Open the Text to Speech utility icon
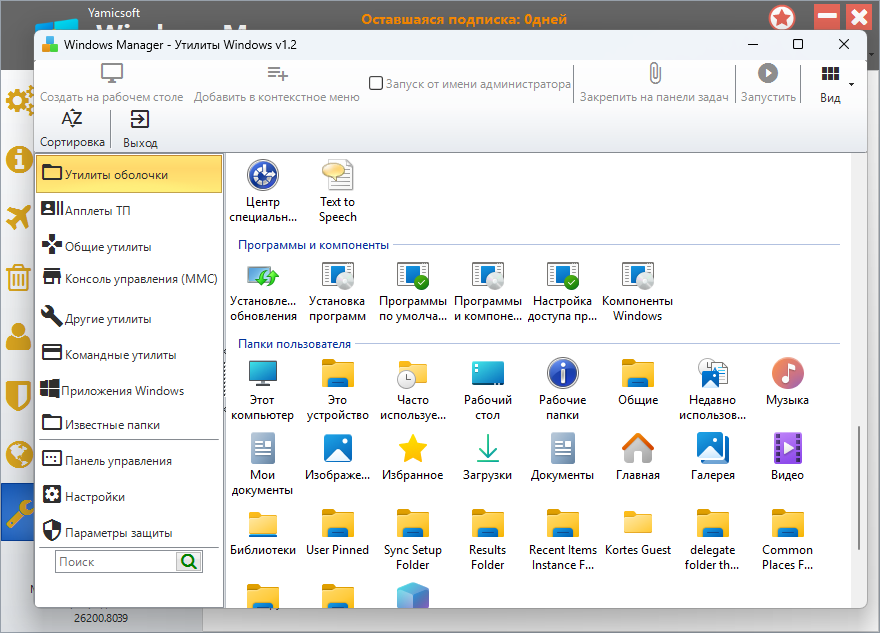Image resolution: width=880 pixels, height=633 pixels. (x=337, y=176)
